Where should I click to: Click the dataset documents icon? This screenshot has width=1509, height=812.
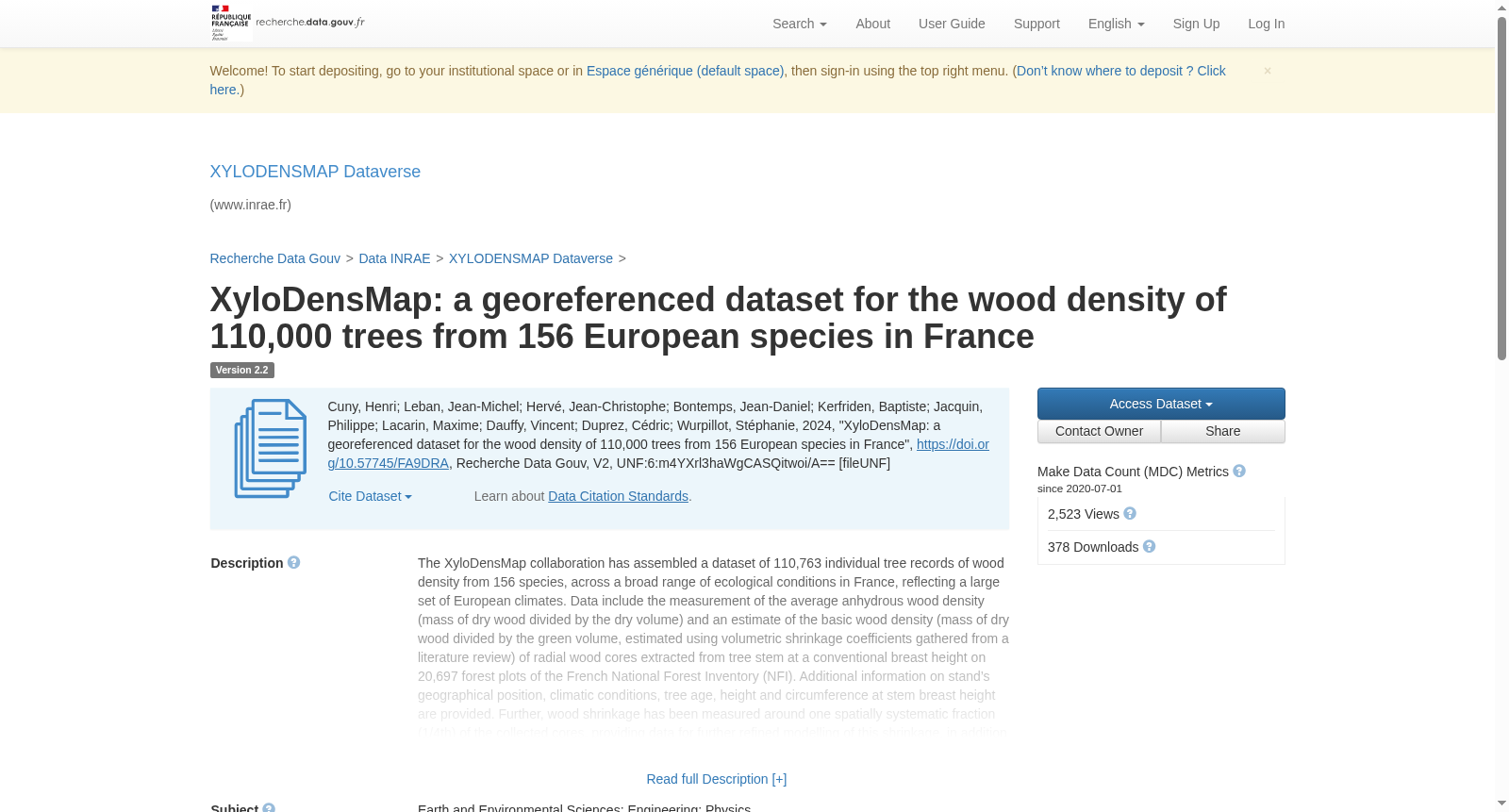coord(271,449)
